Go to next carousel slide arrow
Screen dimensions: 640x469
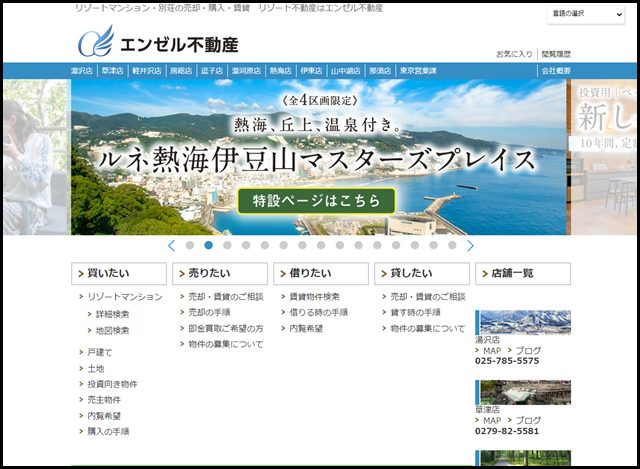tap(470, 246)
